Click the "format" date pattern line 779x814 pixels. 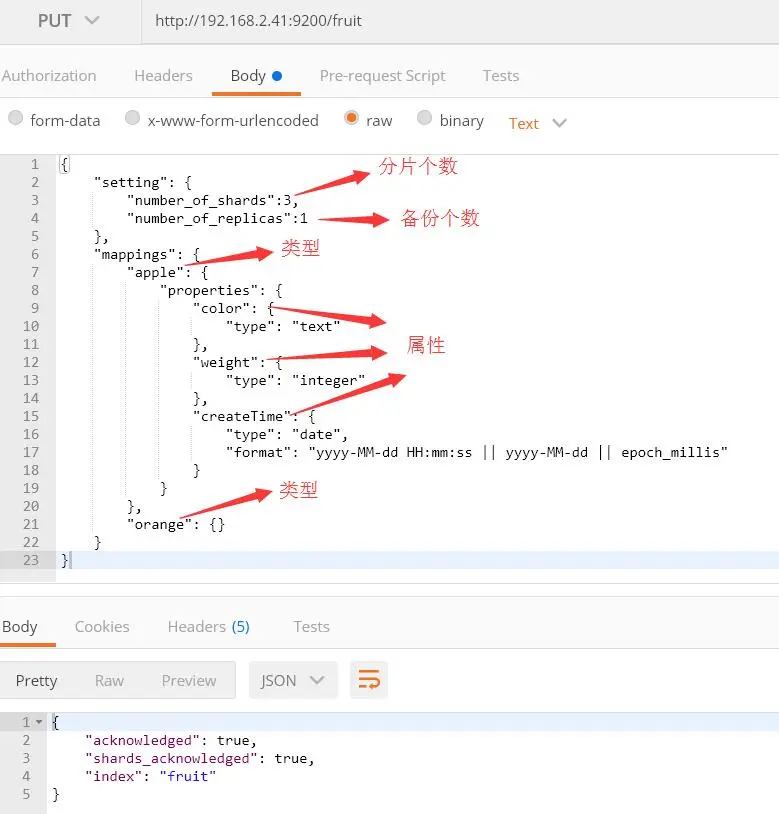(476, 453)
